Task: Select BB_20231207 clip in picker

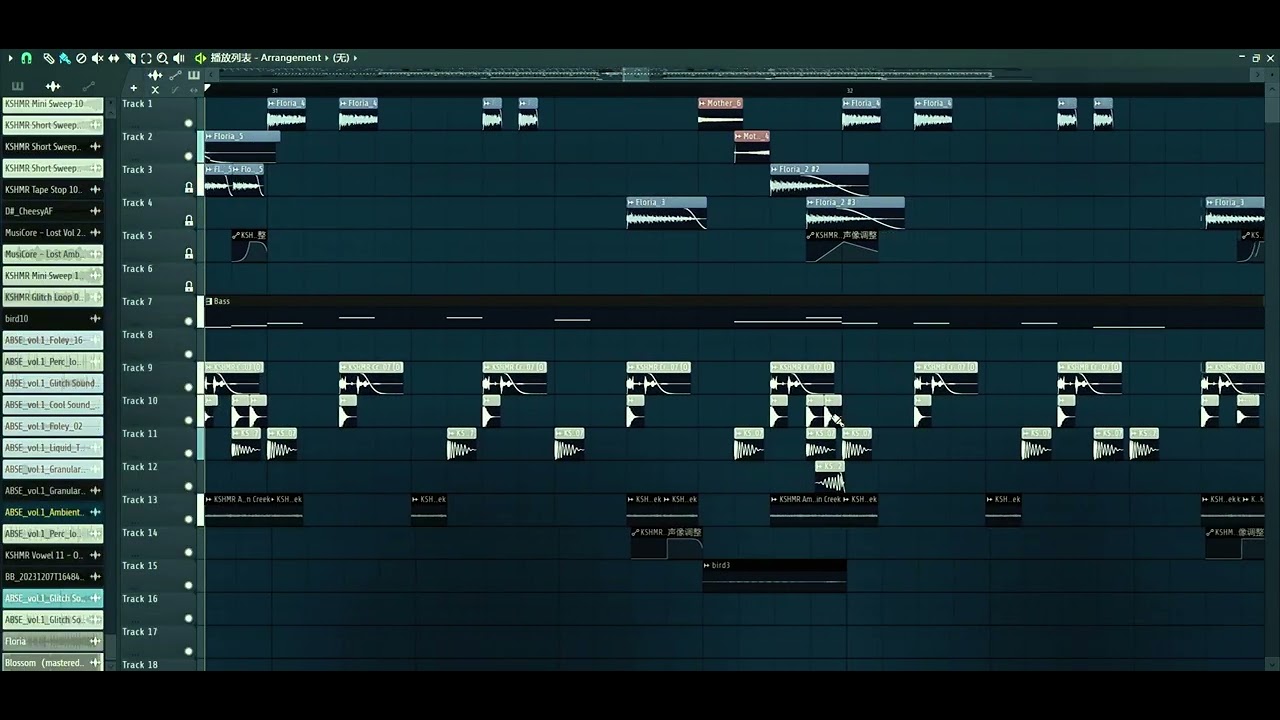Action: click(x=53, y=577)
